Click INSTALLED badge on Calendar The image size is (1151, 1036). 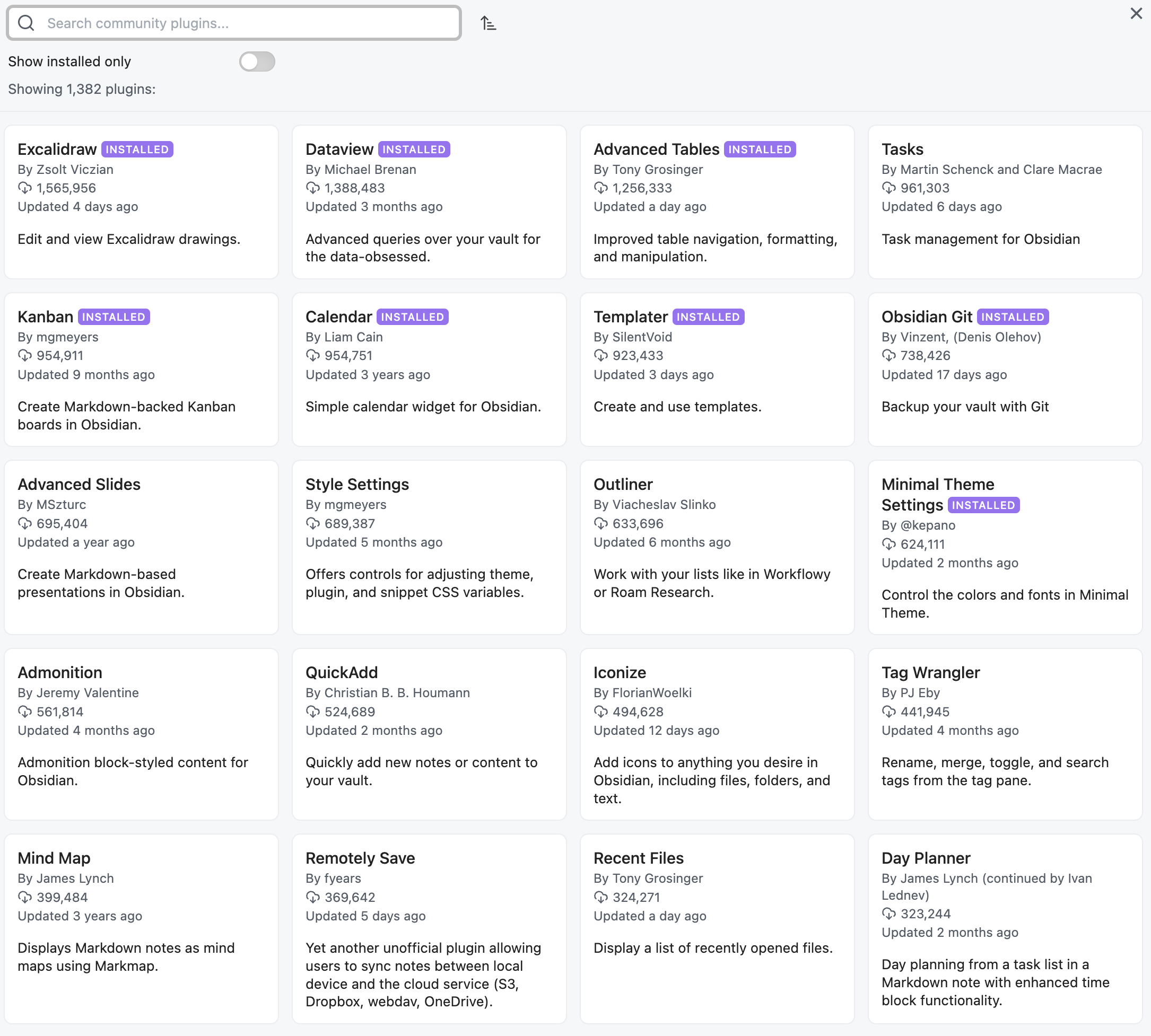(412, 317)
